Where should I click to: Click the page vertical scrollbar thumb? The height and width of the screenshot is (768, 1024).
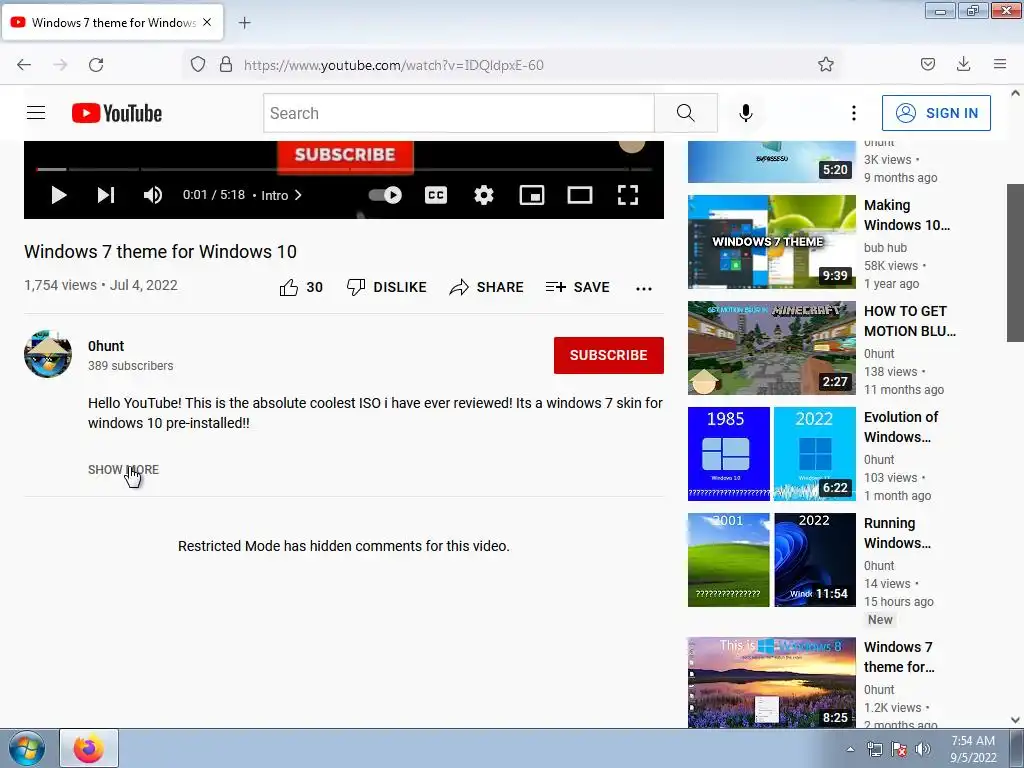(1015, 263)
